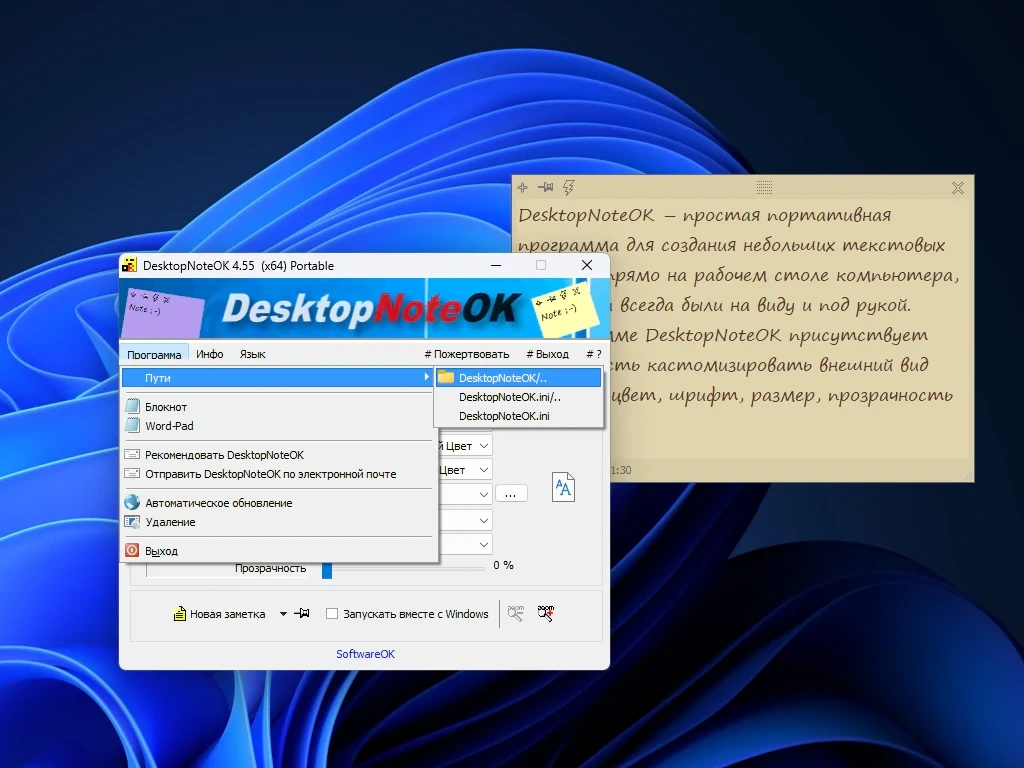Viewport: 1024px width, 768px height.
Task: Open the Программа menu
Action: tap(154, 354)
